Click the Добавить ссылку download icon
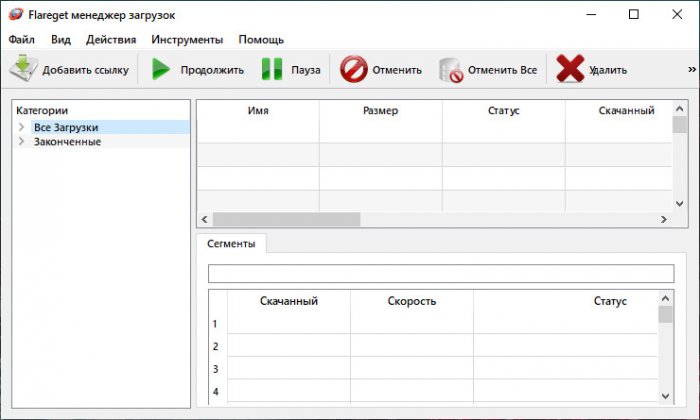Viewport: 700px width, 420px height. (x=24, y=70)
